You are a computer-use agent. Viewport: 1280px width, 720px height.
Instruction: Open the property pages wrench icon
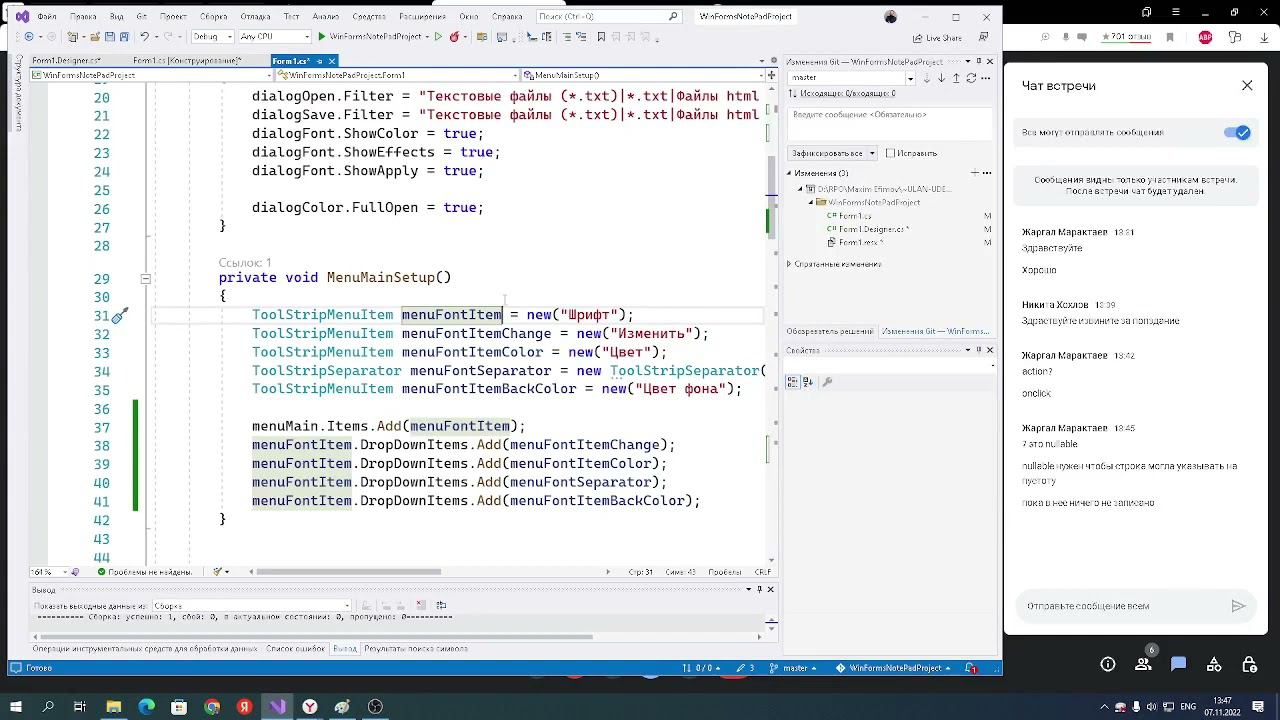pos(827,381)
